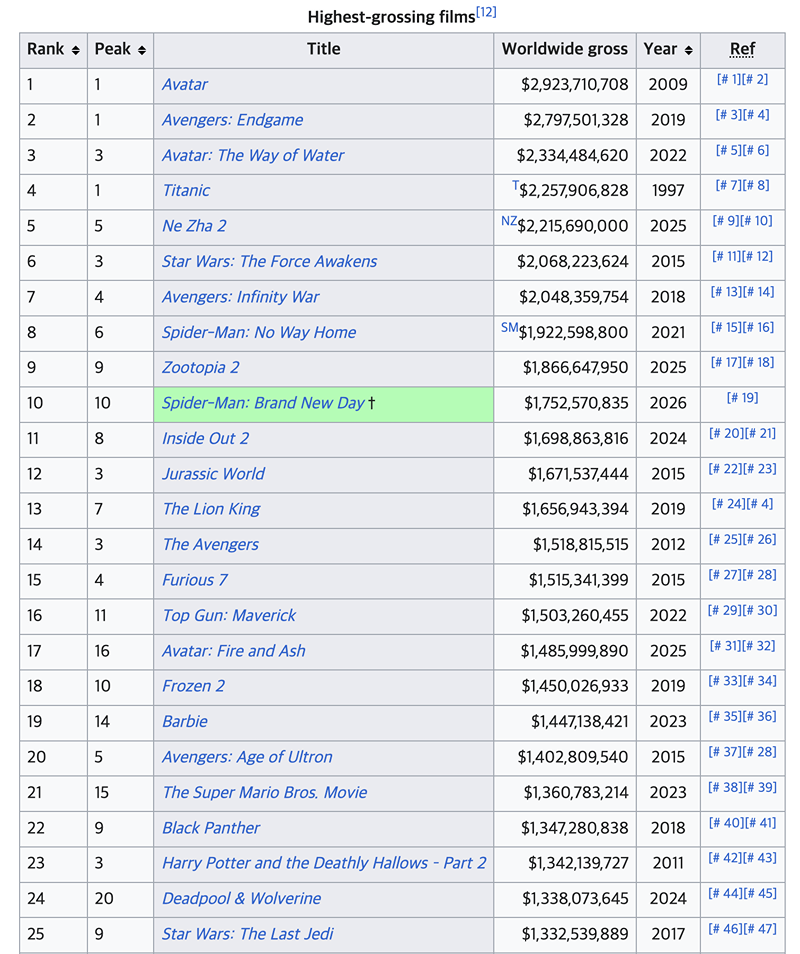Open The Lion King link
Screen dimensions: 800x954
pos(211,509)
